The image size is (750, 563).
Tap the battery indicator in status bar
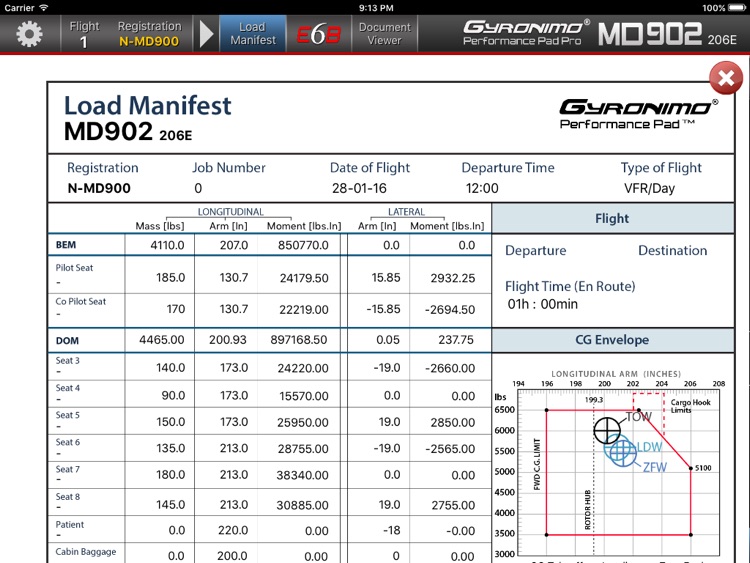point(736,8)
